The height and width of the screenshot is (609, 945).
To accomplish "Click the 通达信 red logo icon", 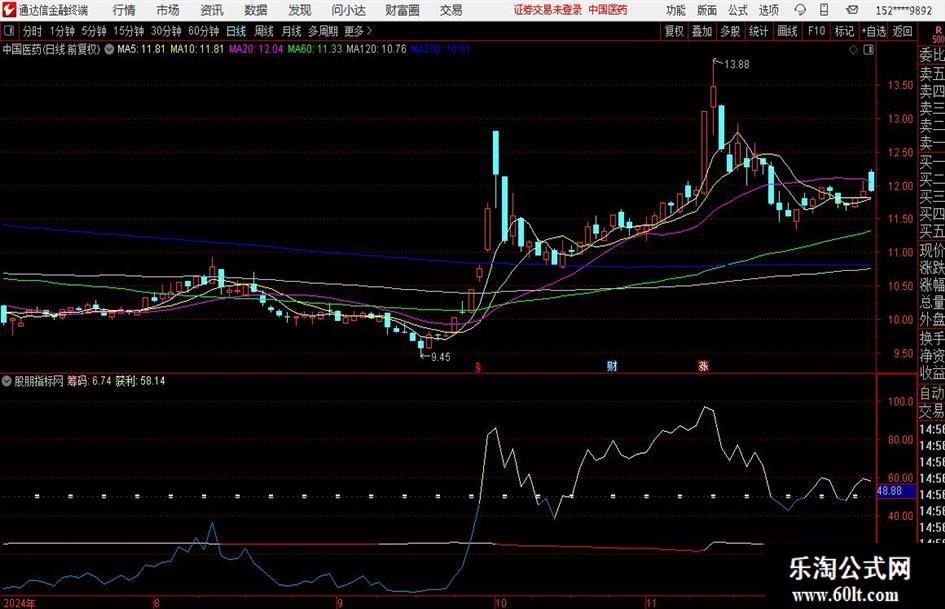I will pos(8,10).
